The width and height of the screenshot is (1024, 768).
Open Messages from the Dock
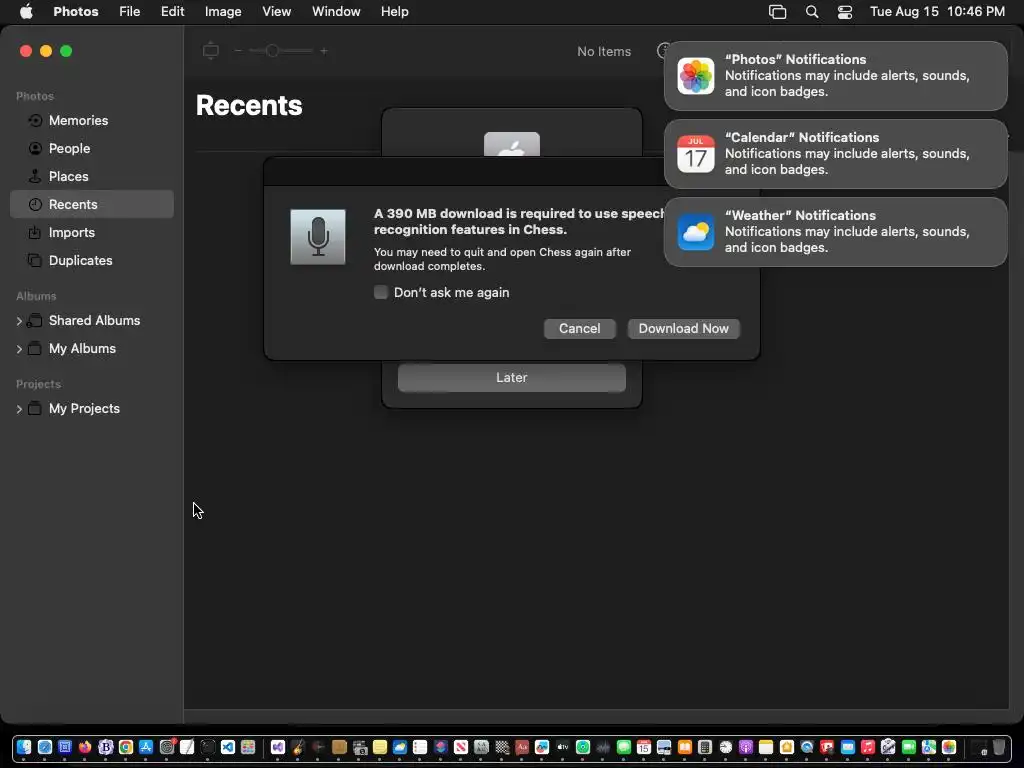pos(624,747)
